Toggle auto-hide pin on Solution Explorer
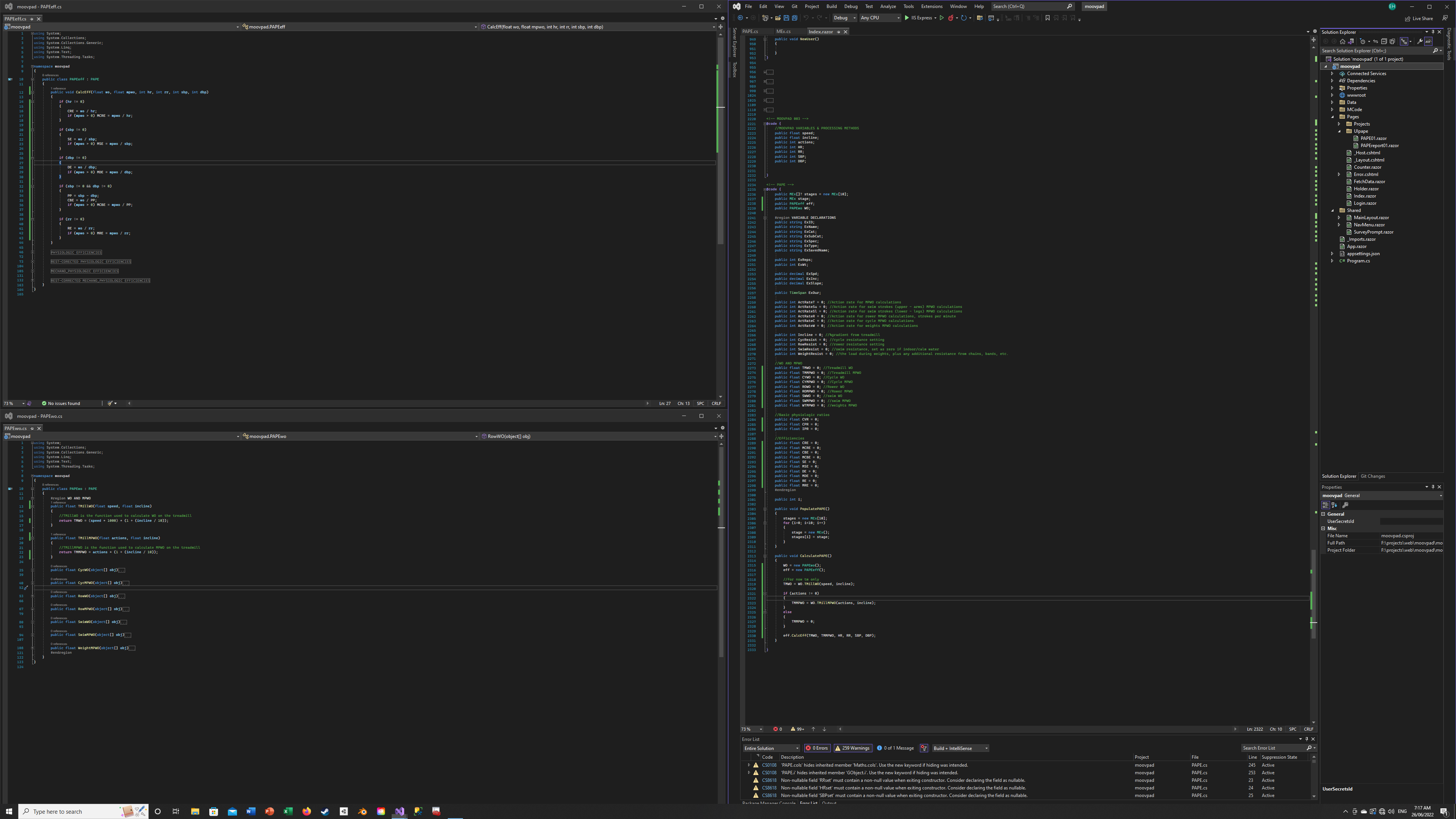The image size is (1456, 819). [x=1433, y=31]
